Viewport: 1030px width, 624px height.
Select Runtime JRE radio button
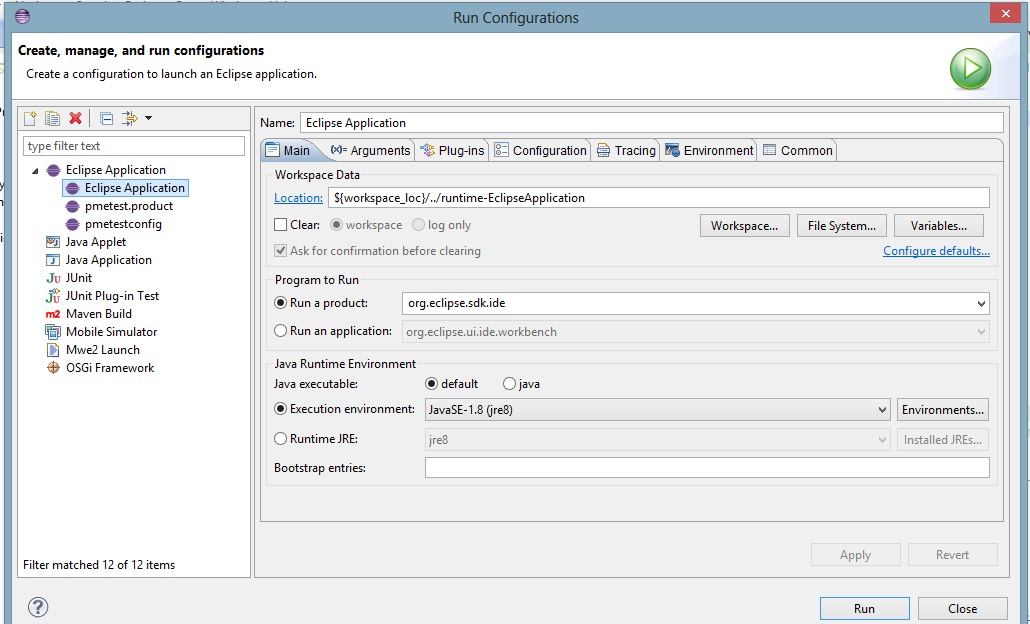tap(280, 438)
